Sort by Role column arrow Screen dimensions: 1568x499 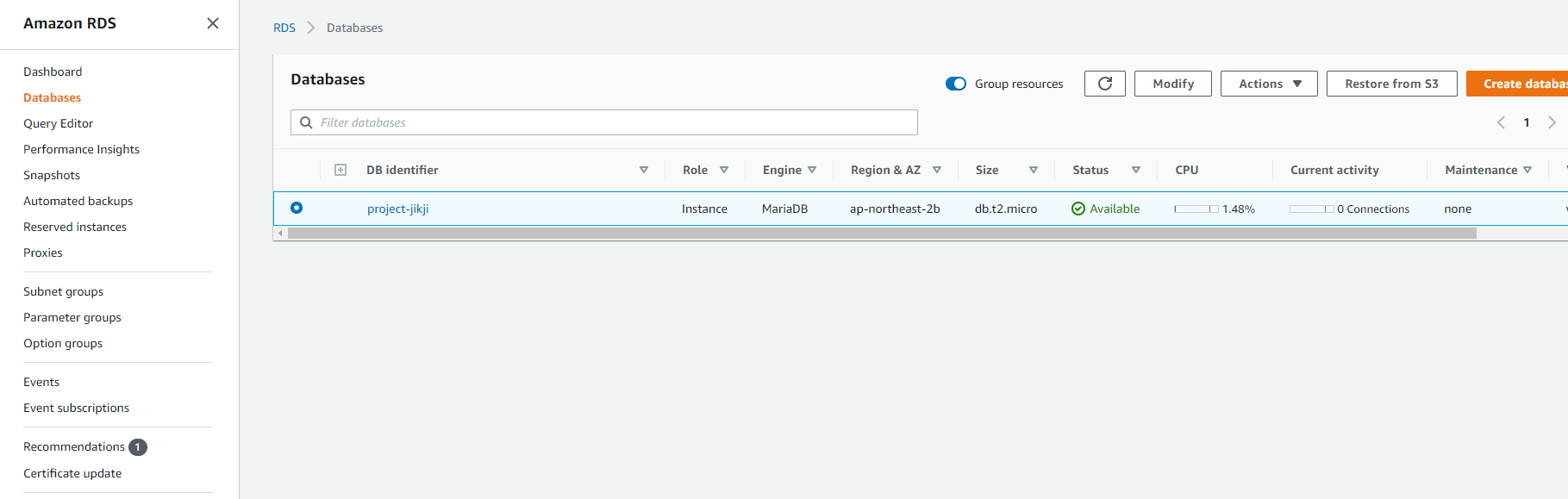(724, 170)
